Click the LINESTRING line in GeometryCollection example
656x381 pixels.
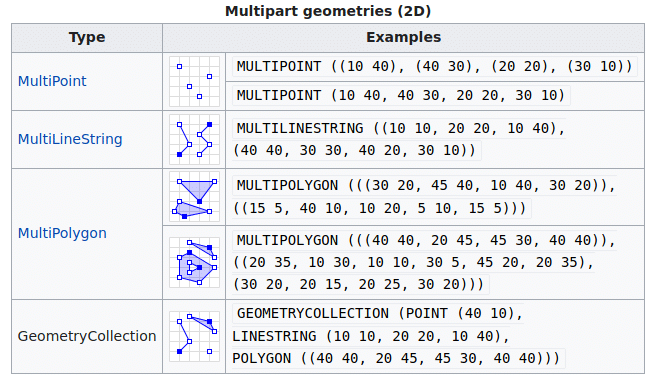tap(371, 336)
